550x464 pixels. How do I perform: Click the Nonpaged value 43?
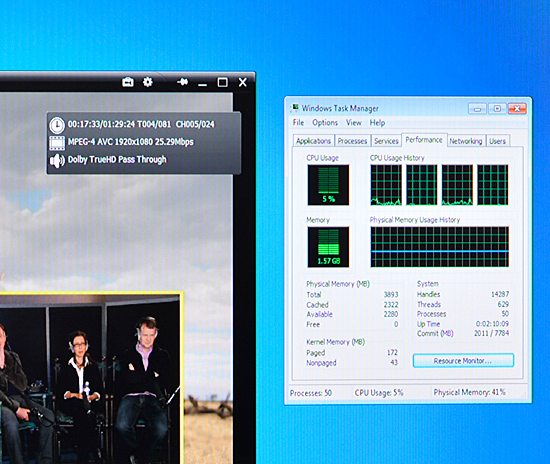(394, 362)
